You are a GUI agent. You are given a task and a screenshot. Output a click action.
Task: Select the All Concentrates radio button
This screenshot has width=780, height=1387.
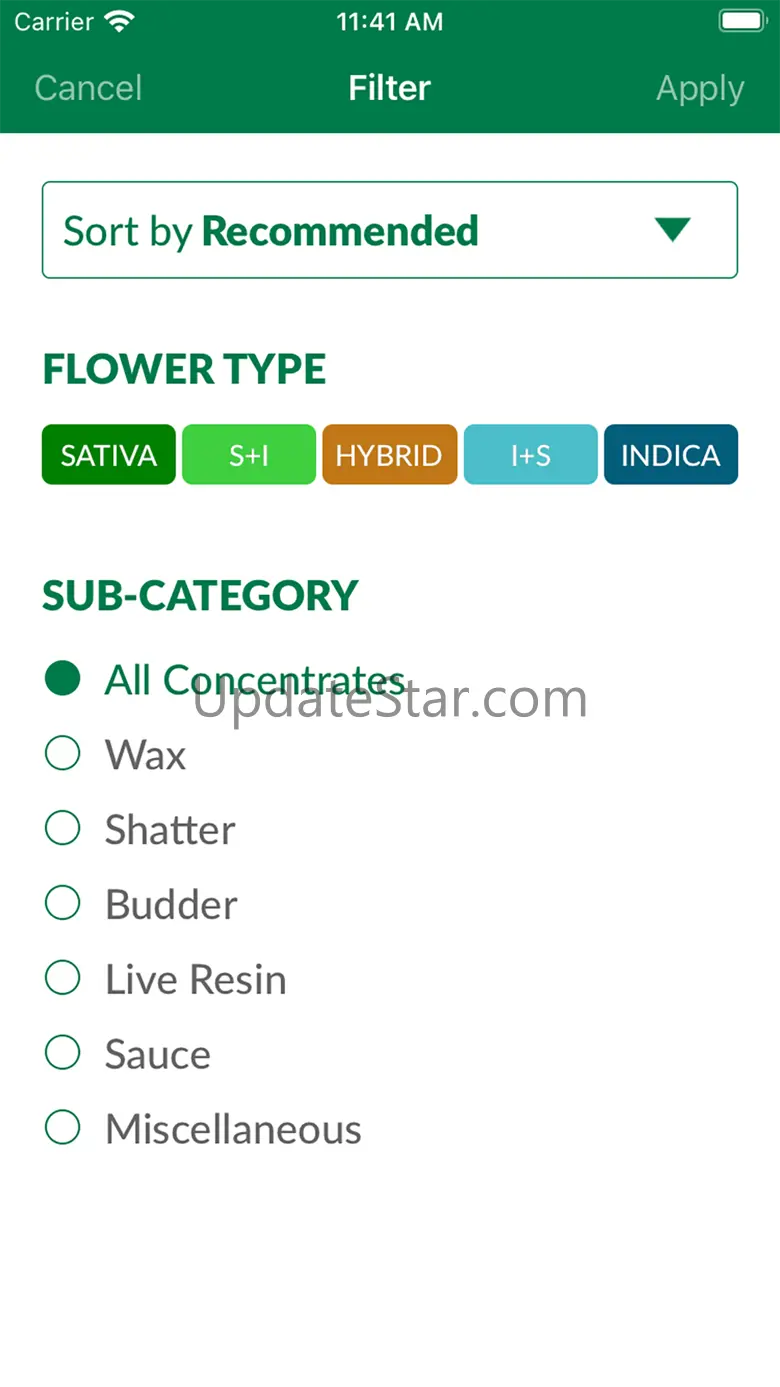tap(63, 679)
